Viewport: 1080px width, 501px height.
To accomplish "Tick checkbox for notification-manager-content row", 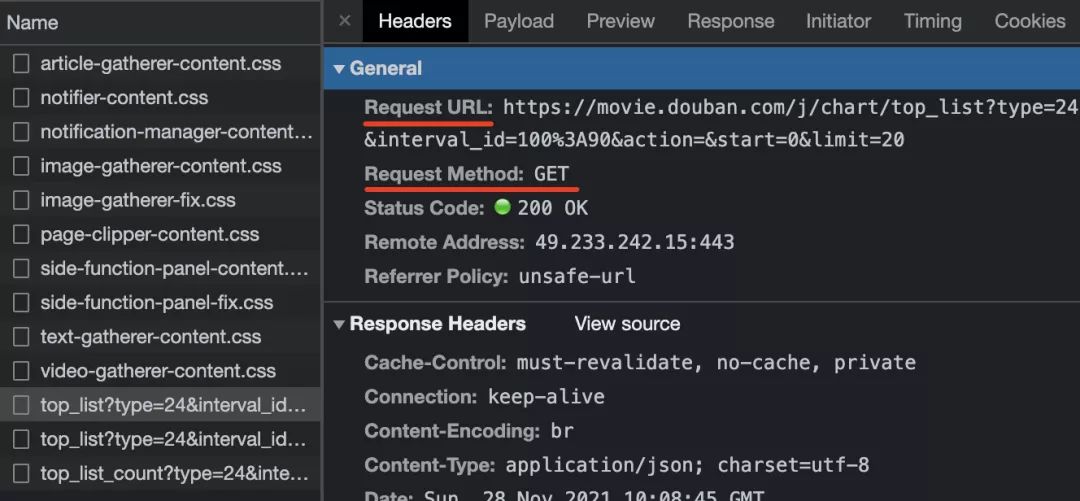I will click(21, 132).
